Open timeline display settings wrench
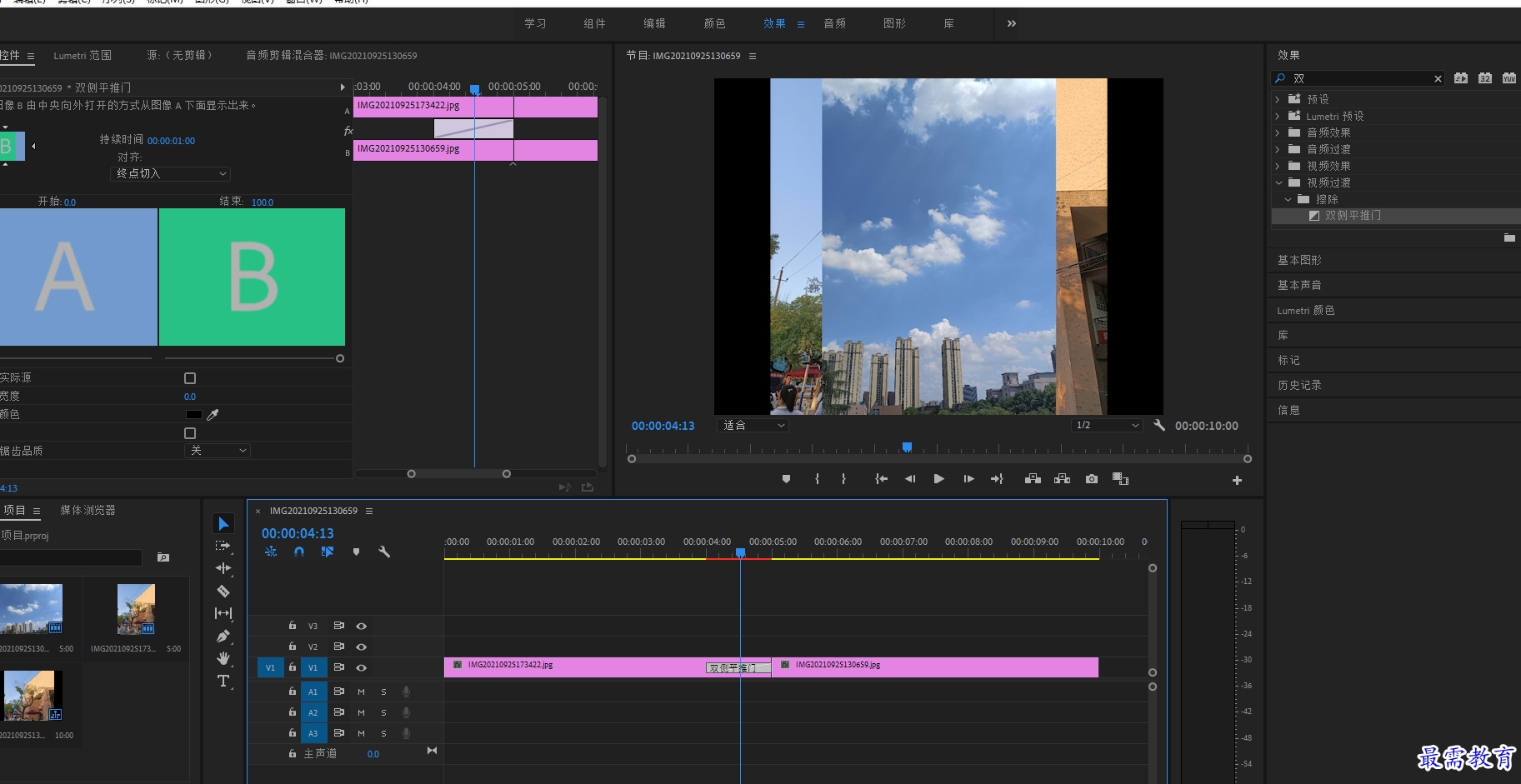Image resolution: width=1521 pixels, height=784 pixels. coord(384,552)
